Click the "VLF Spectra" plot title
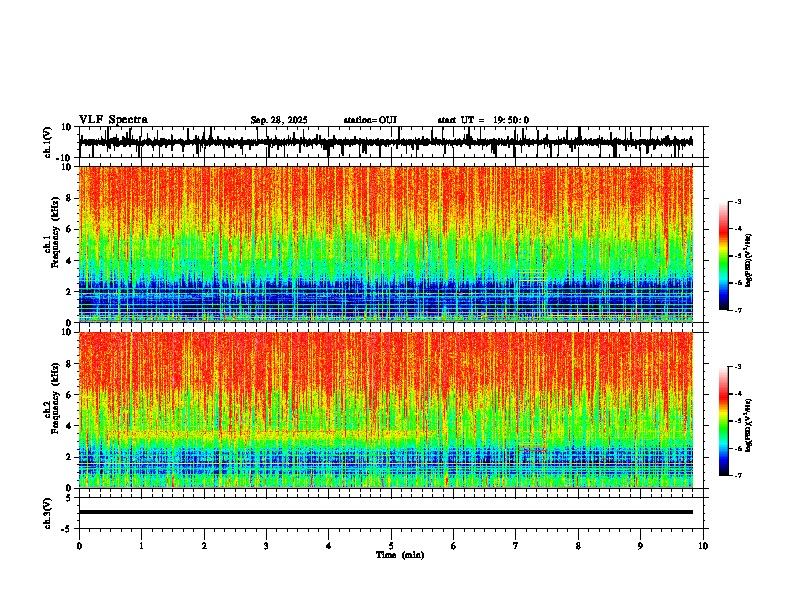Image resolution: width=792 pixels, height=612 pixels. [x=113, y=120]
